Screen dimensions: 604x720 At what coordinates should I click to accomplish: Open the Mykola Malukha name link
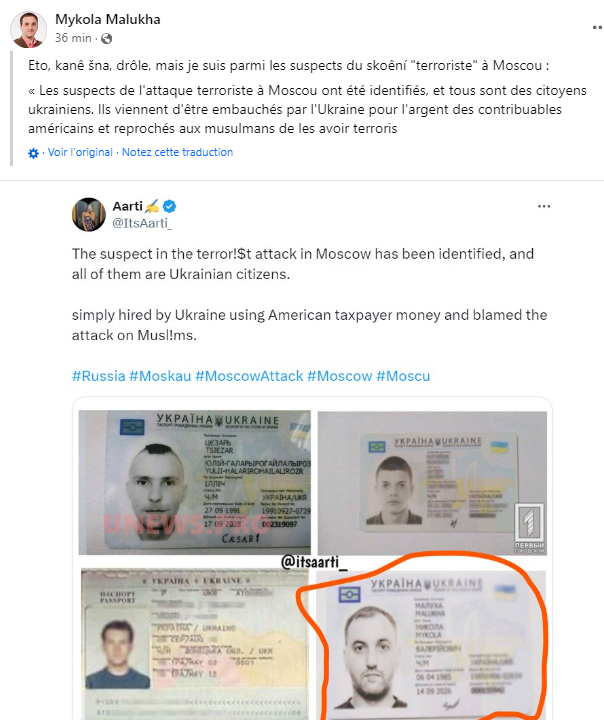click(x=107, y=19)
